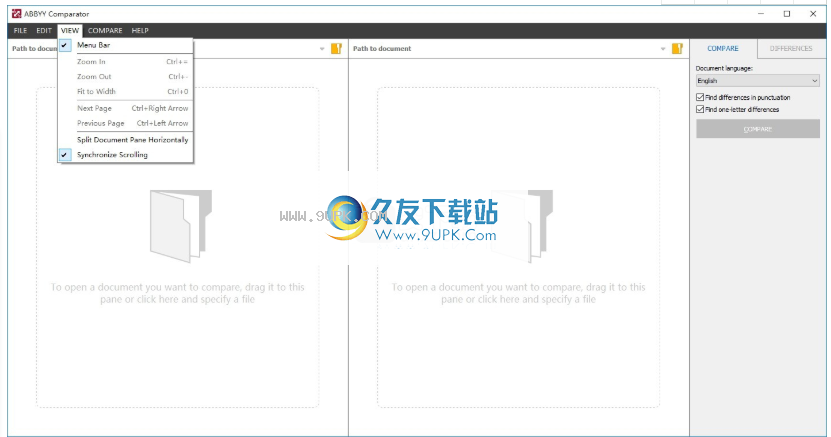Open the Document language dropdown
Image resolution: width=831 pixels, height=437 pixels.
(x=757, y=81)
